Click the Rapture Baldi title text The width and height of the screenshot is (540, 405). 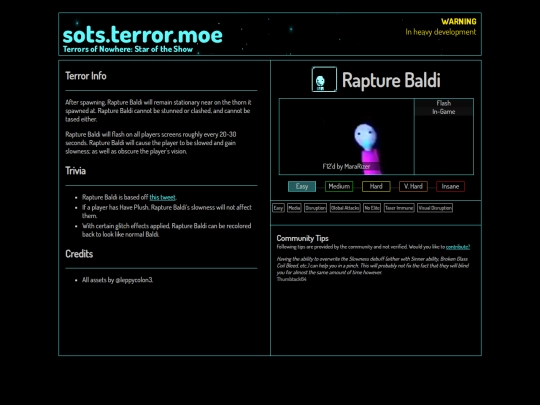(x=391, y=80)
